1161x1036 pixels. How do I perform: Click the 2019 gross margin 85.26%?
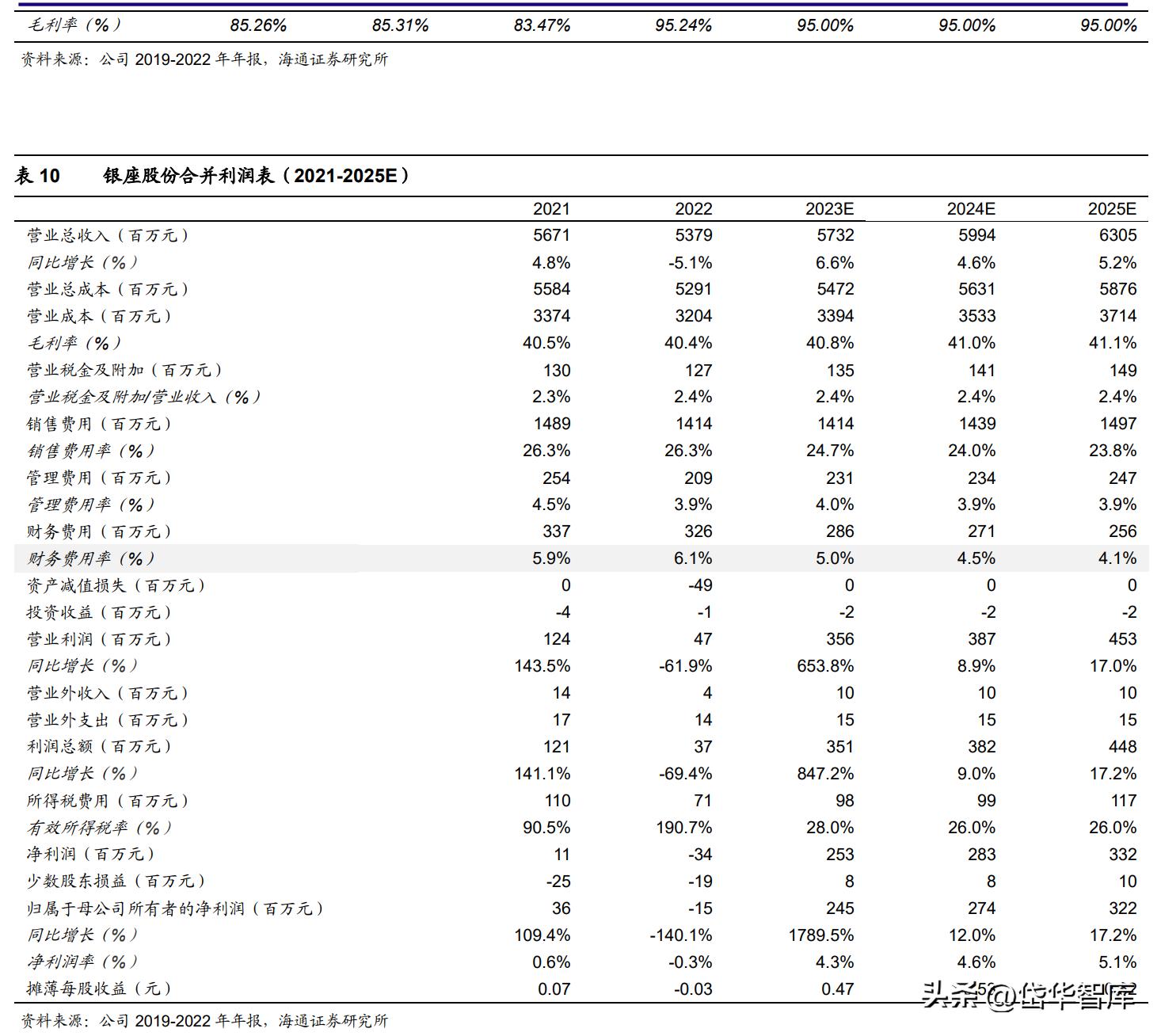(258, 25)
